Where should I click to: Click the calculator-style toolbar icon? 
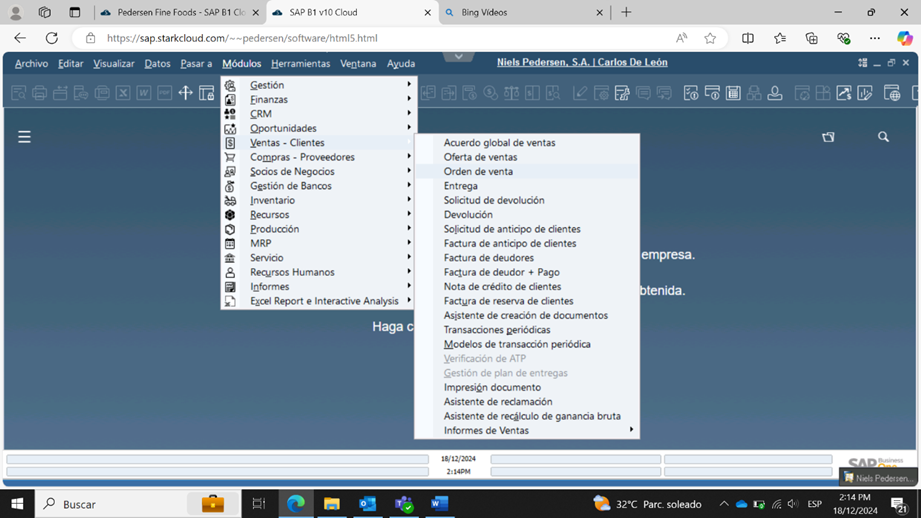pos(733,93)
